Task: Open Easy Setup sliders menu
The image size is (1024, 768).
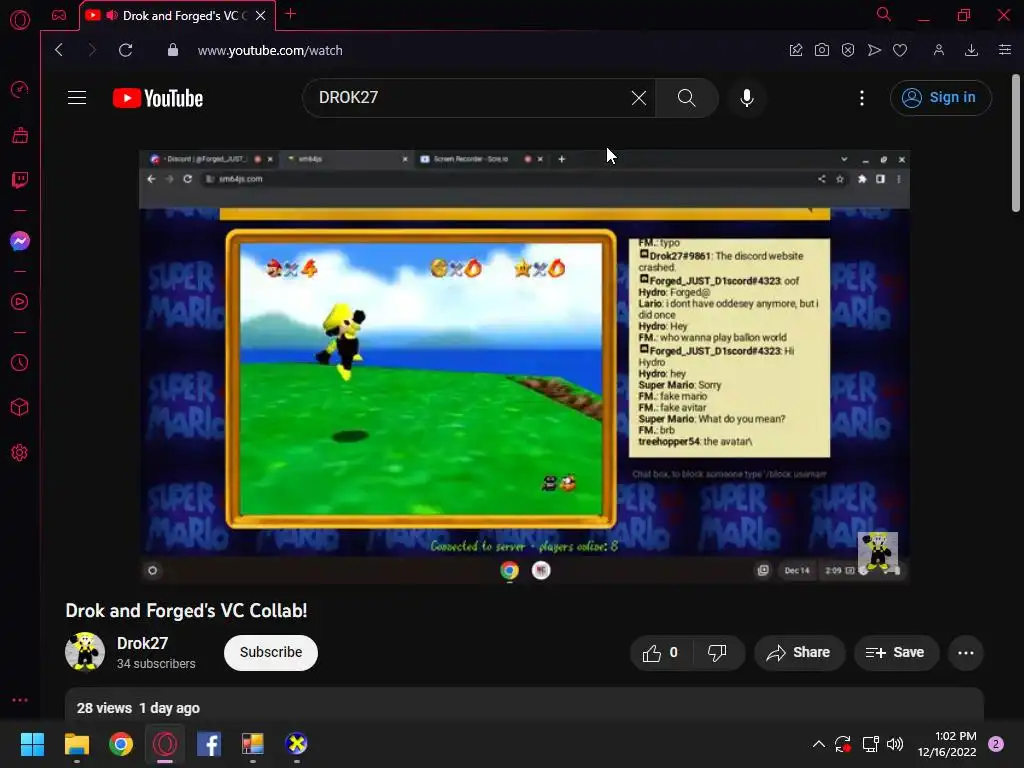Action: pyautogui.click(x=1005, y=50)
